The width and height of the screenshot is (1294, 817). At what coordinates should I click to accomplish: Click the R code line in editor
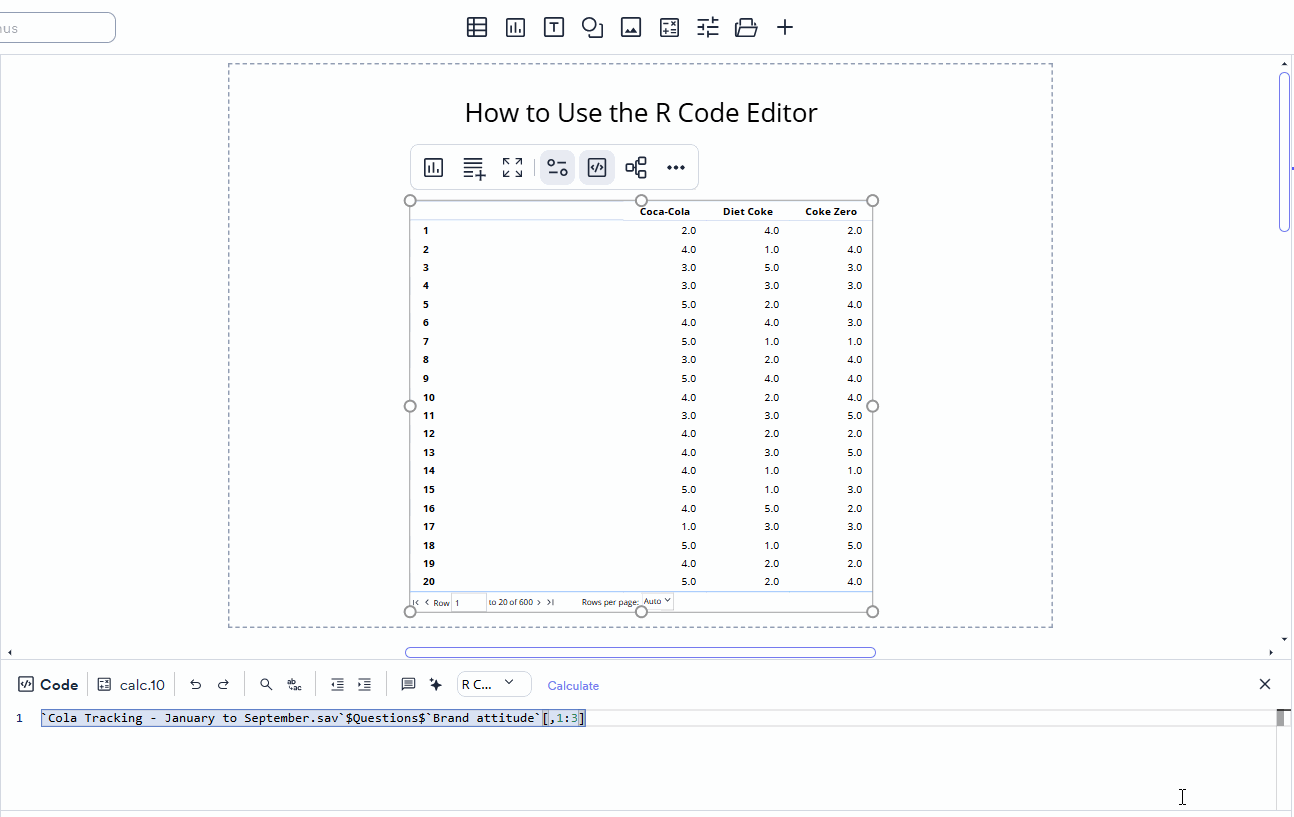313,718
